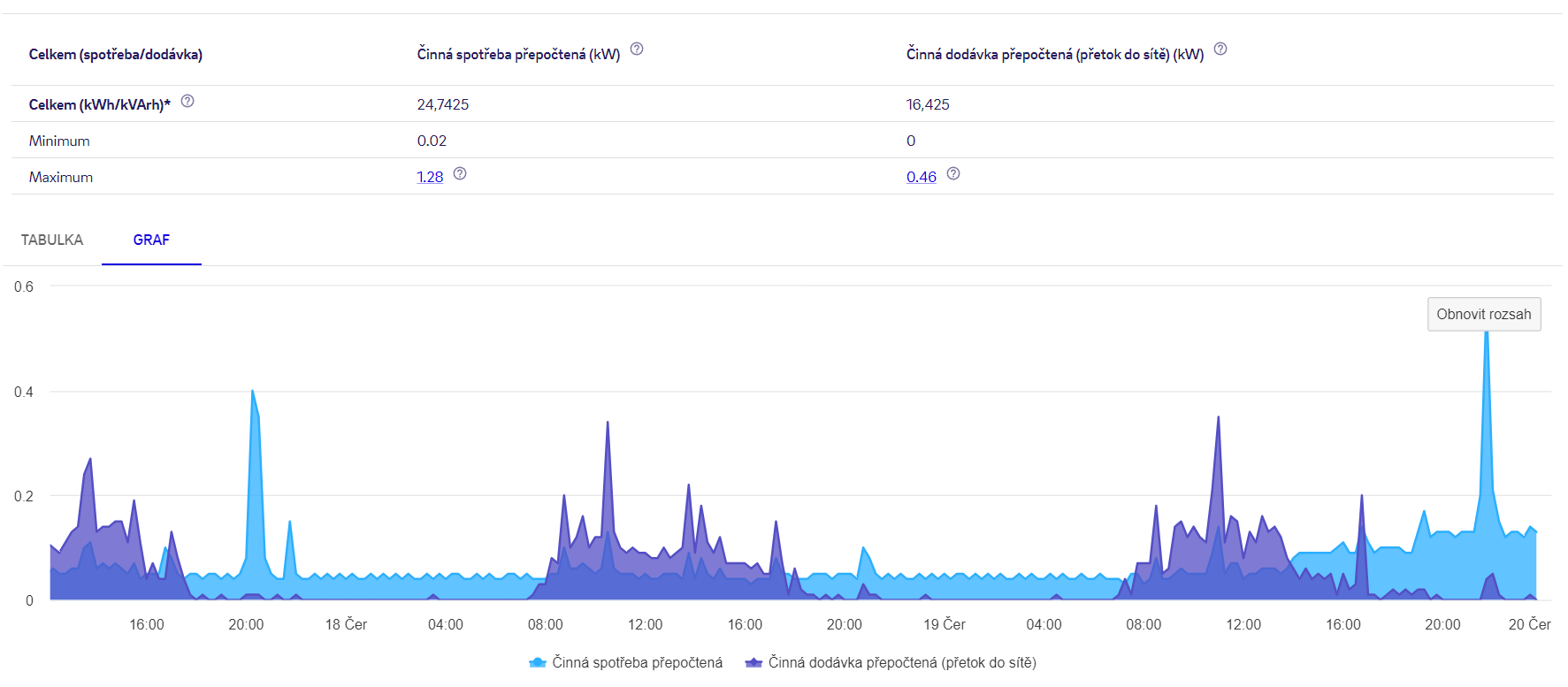Viewport: 1568px width, 687px height.
Task: Open the help tooltip beside Celkem (kWh/kVArh)*
Action: coord(187,102)
